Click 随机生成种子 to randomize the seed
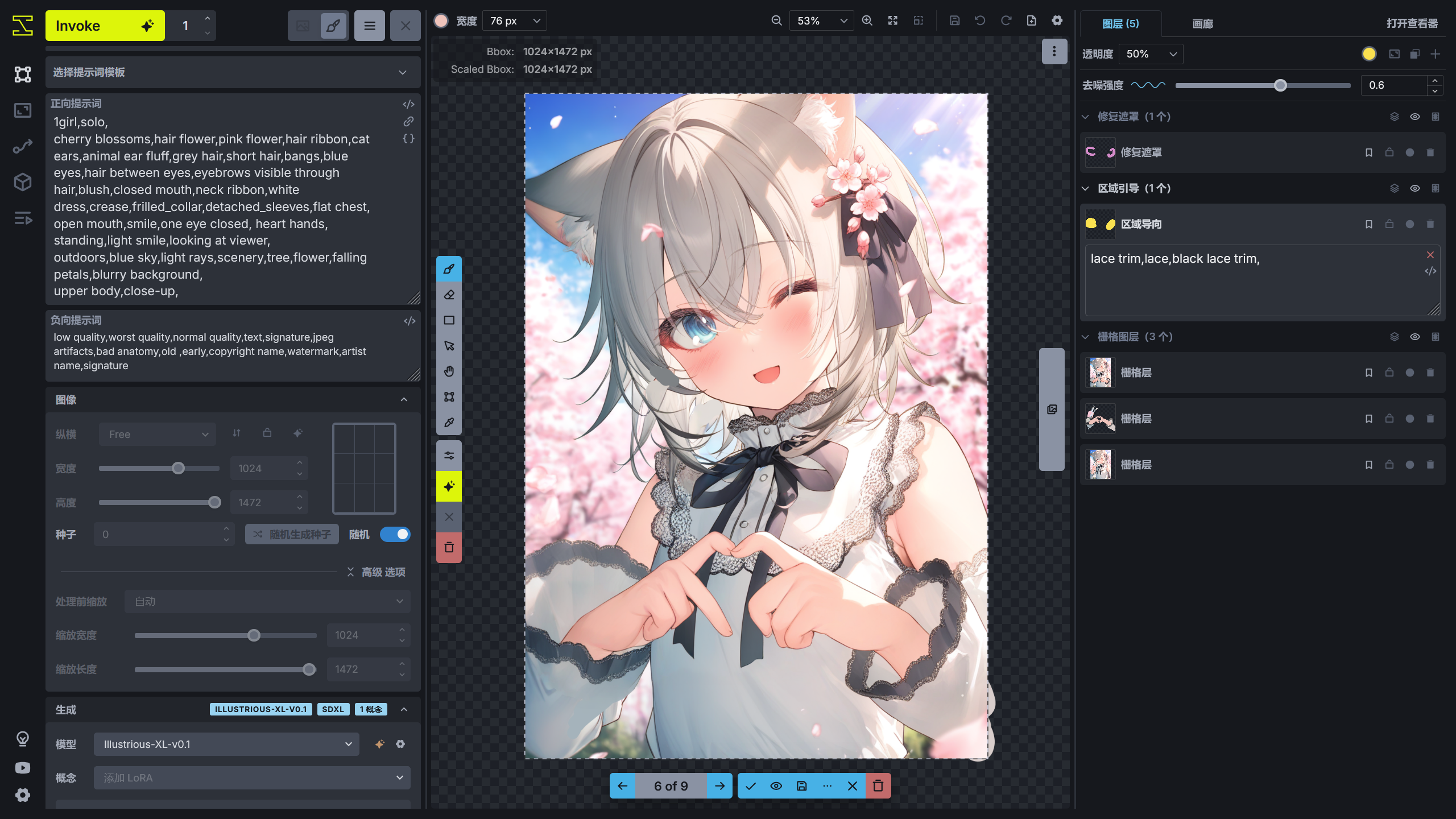The height and width of the screenshot is (819, 1456). [x=291, y=534]
